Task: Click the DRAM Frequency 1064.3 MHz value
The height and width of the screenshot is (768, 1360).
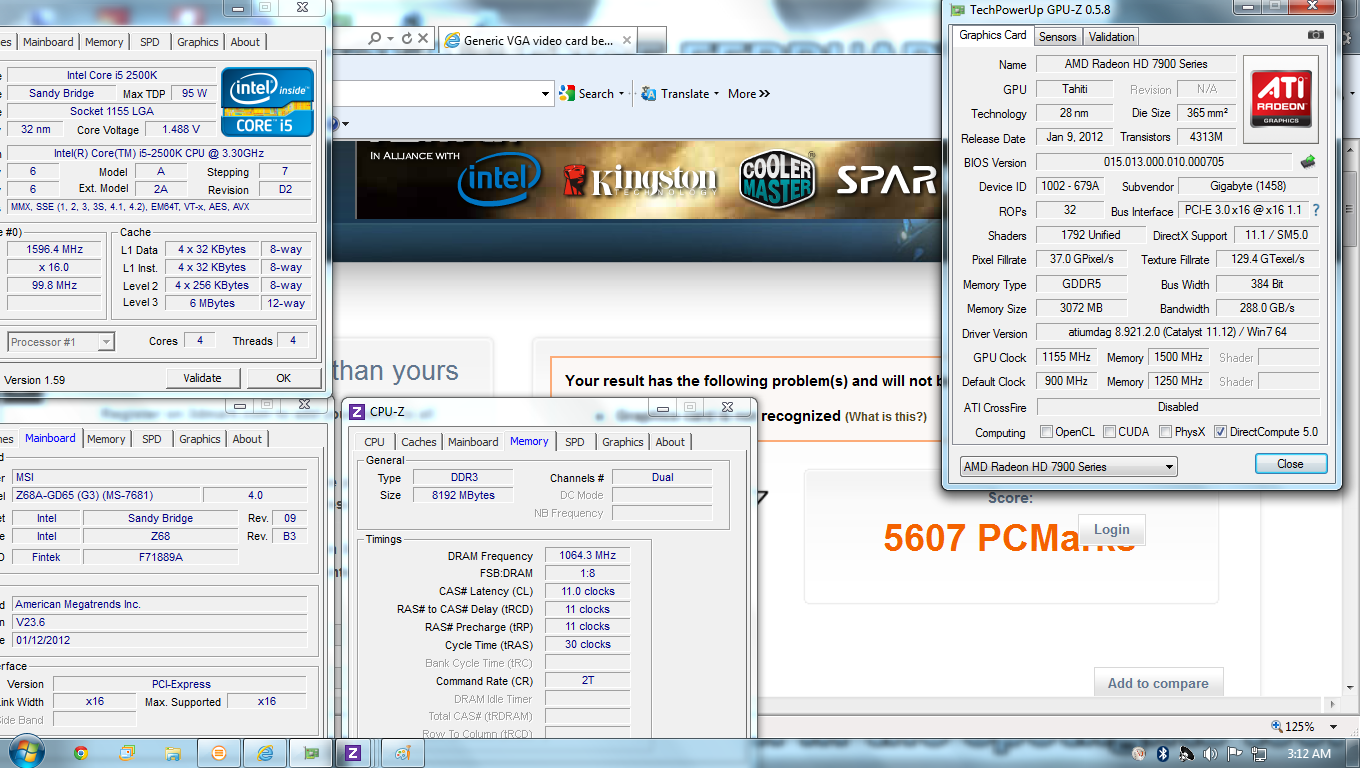Action: 587,555
